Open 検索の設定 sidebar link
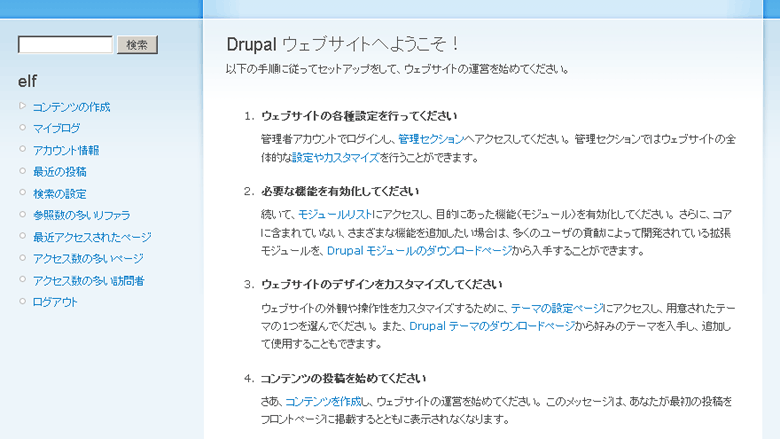This screenshot has height=439, width=780. 60,194
